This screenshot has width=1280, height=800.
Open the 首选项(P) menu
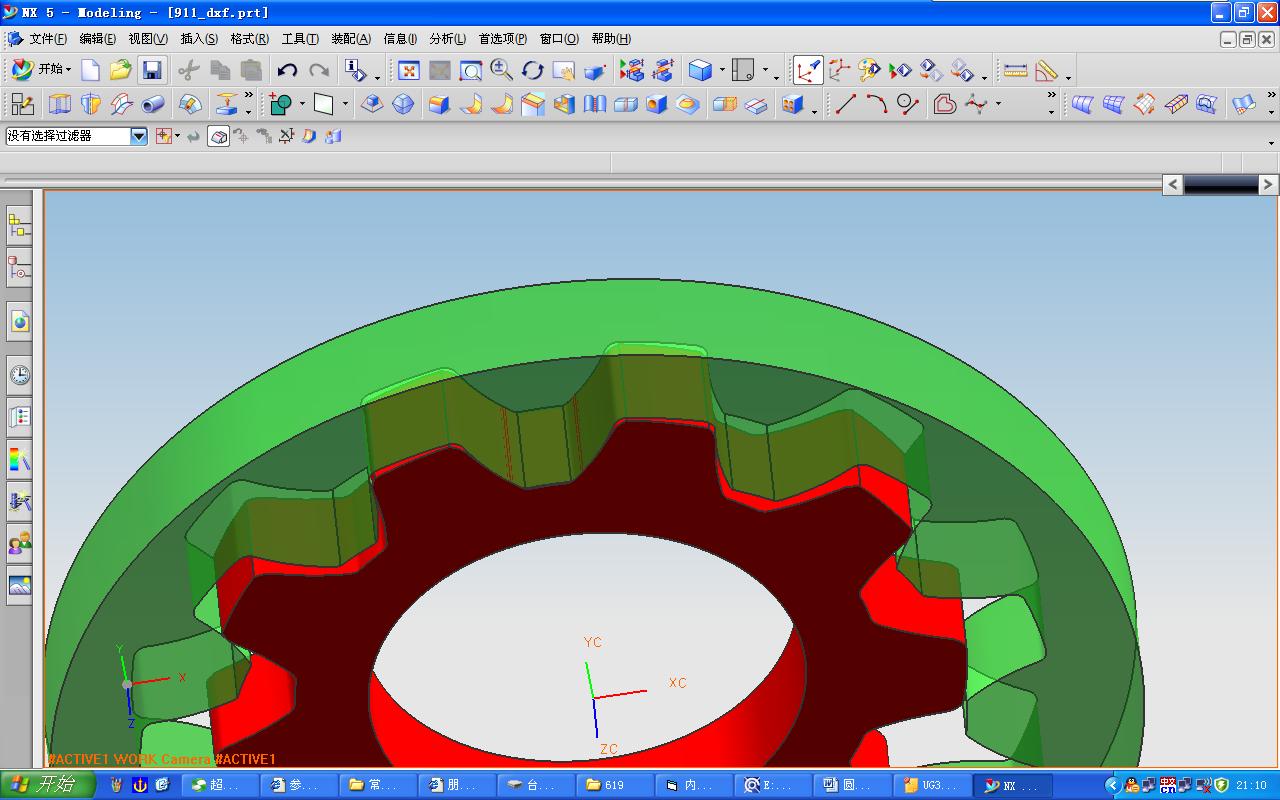502,39
